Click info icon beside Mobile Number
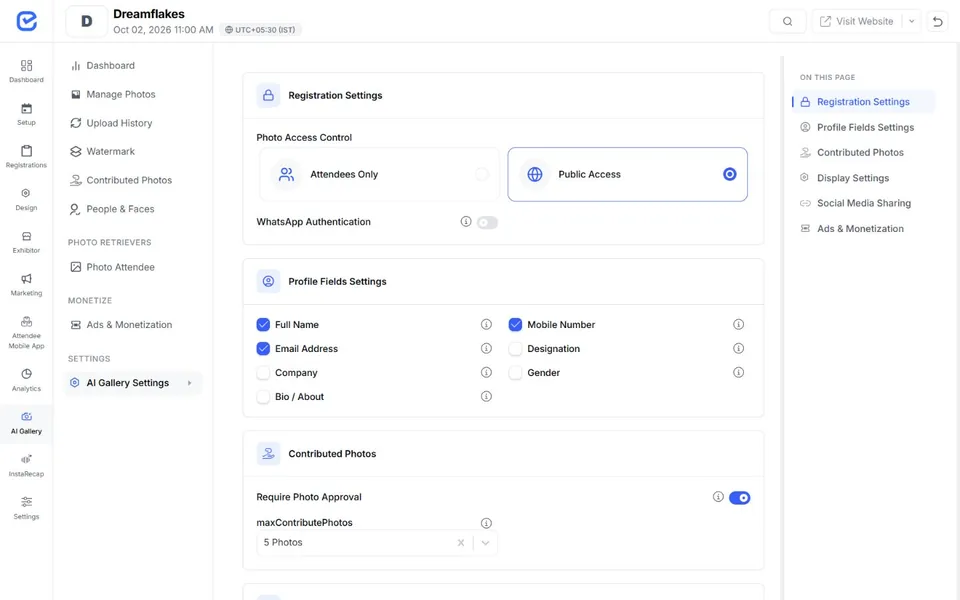 [x=738, y=324]
